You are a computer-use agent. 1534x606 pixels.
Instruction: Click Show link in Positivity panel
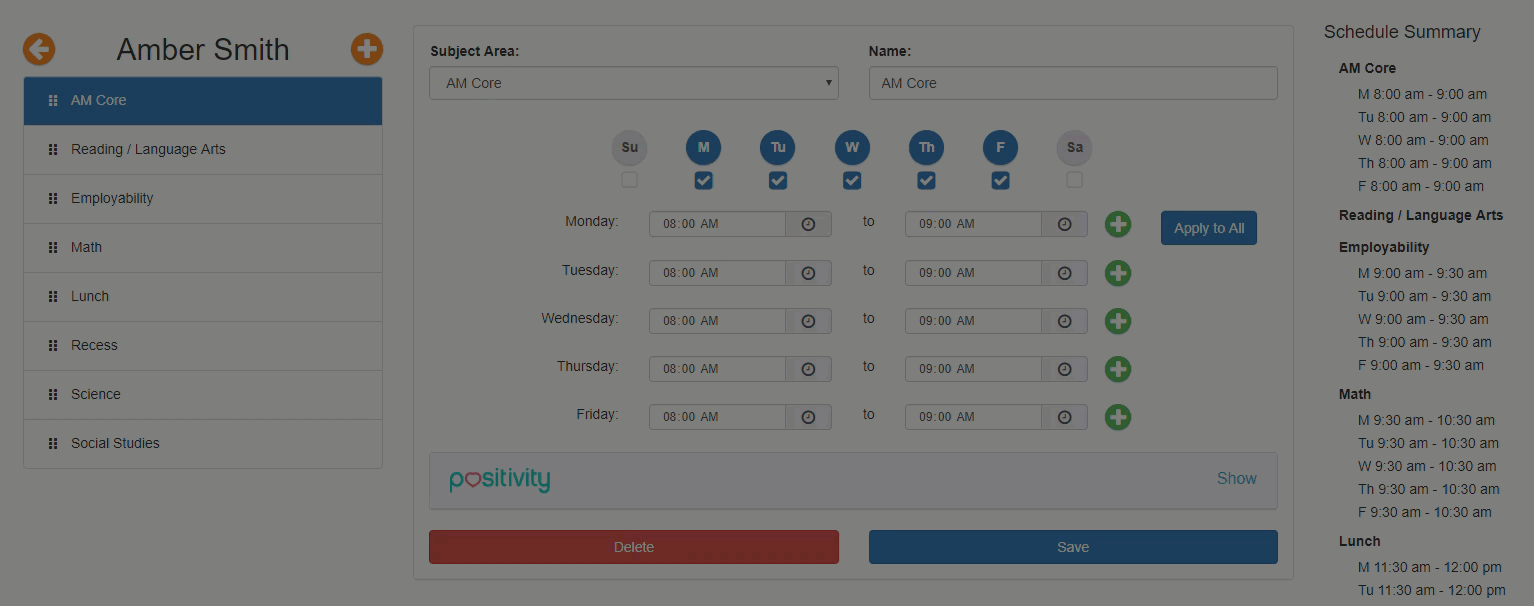coord(1237,479)
